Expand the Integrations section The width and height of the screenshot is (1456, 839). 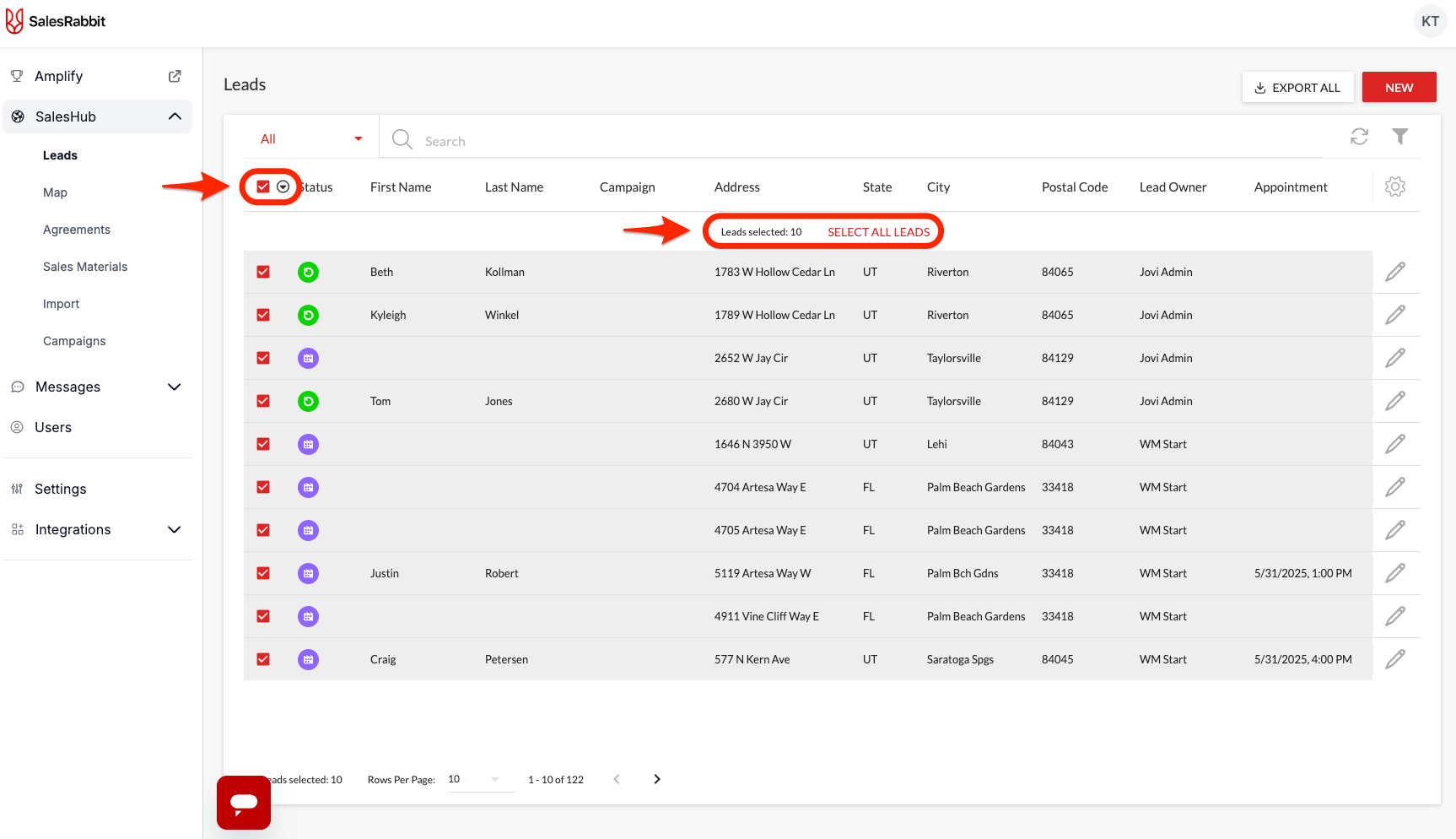[x=175, y=529]
